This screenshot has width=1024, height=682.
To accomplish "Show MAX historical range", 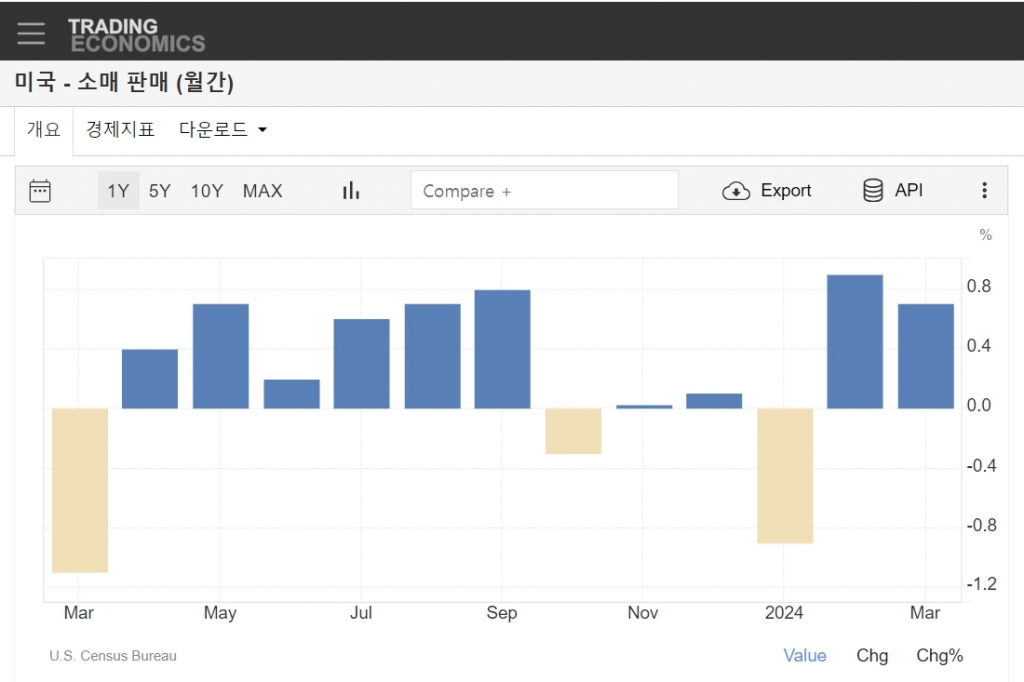I will click(x=262, y=191).
